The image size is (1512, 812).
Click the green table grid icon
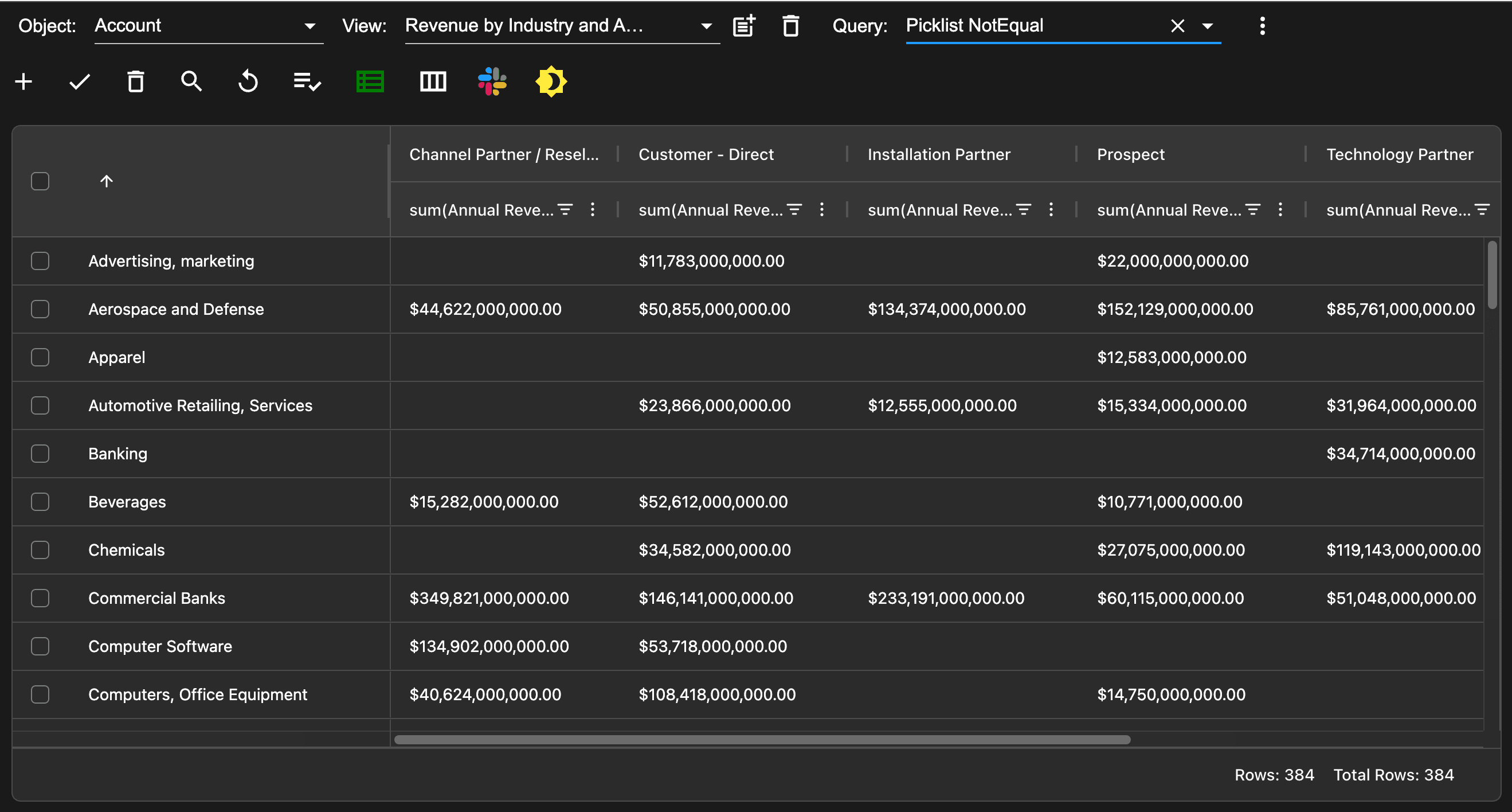(370, 81)
